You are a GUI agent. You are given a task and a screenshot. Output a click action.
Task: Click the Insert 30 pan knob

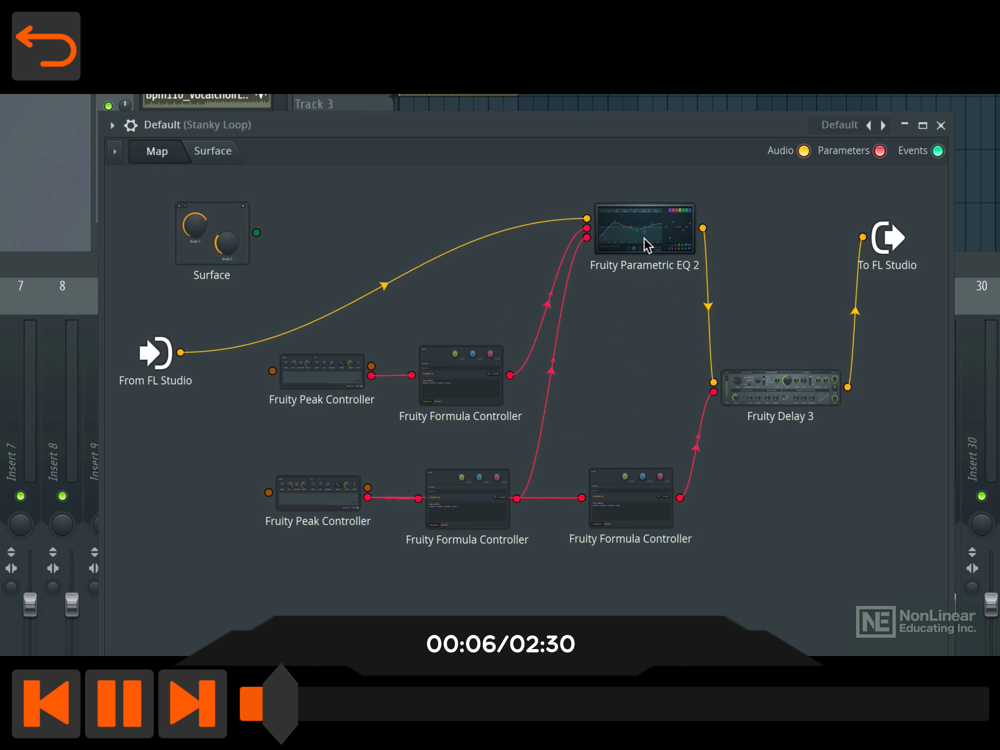pos(982,524)
